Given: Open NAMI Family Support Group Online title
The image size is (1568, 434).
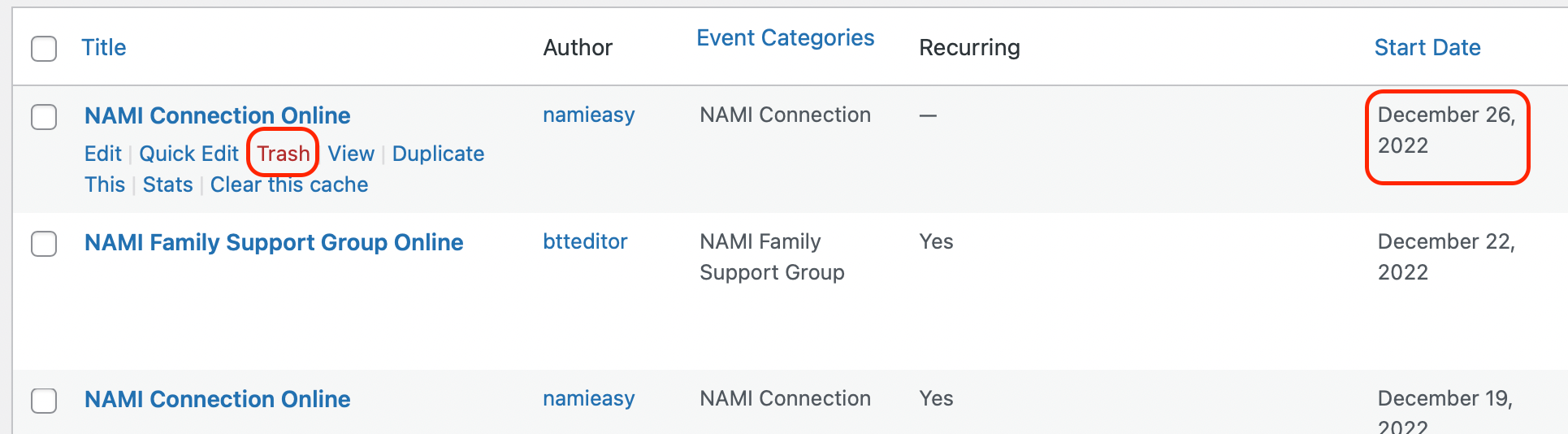Looking at the screenshot, I should pyautogui.click(x=273, y=242).
